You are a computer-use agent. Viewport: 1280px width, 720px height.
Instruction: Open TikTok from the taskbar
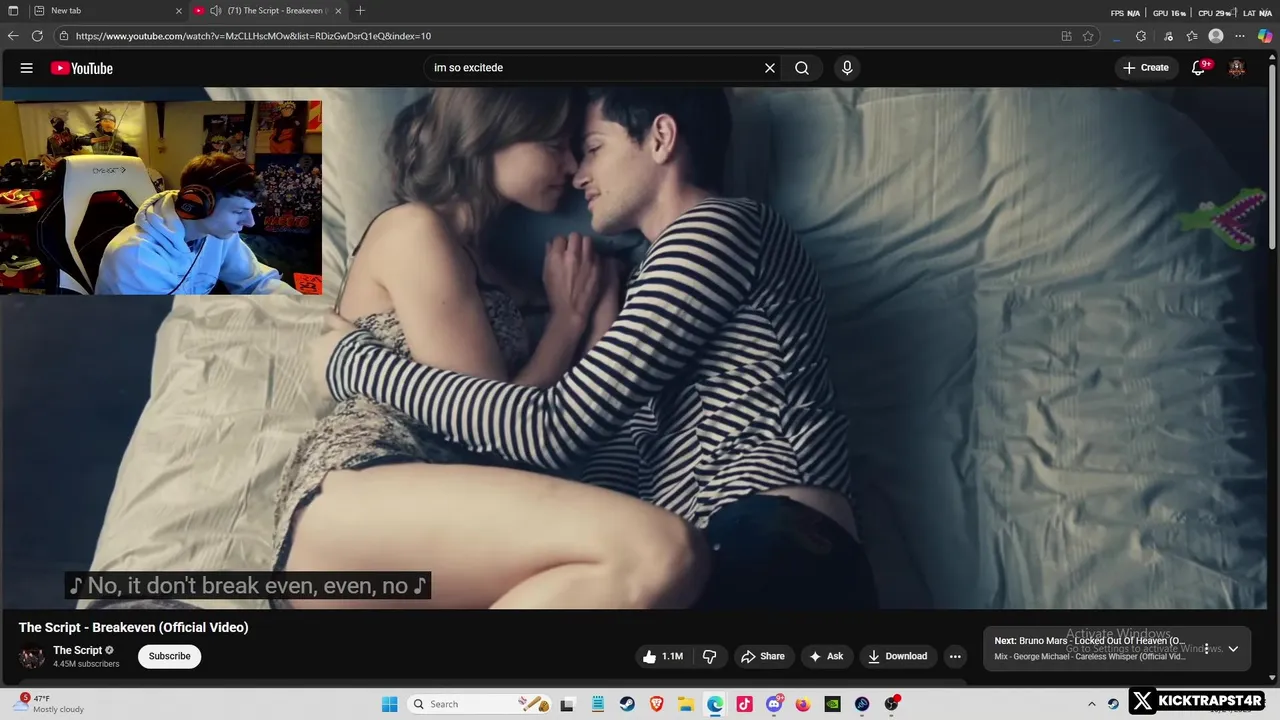click(744, 704)
